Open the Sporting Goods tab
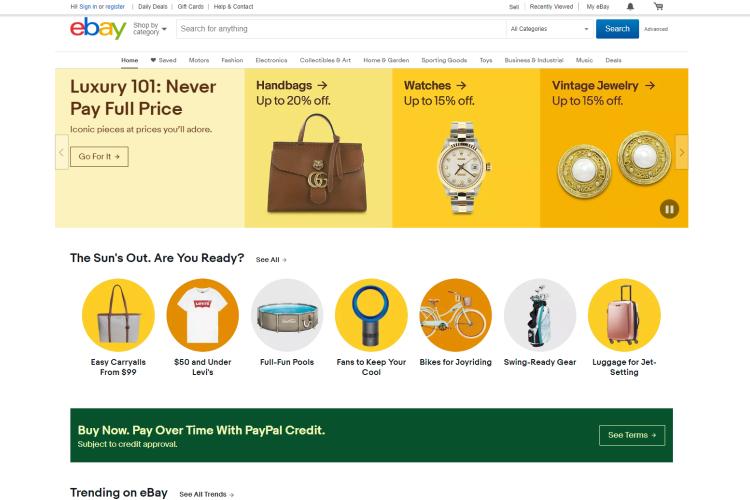 444,60
